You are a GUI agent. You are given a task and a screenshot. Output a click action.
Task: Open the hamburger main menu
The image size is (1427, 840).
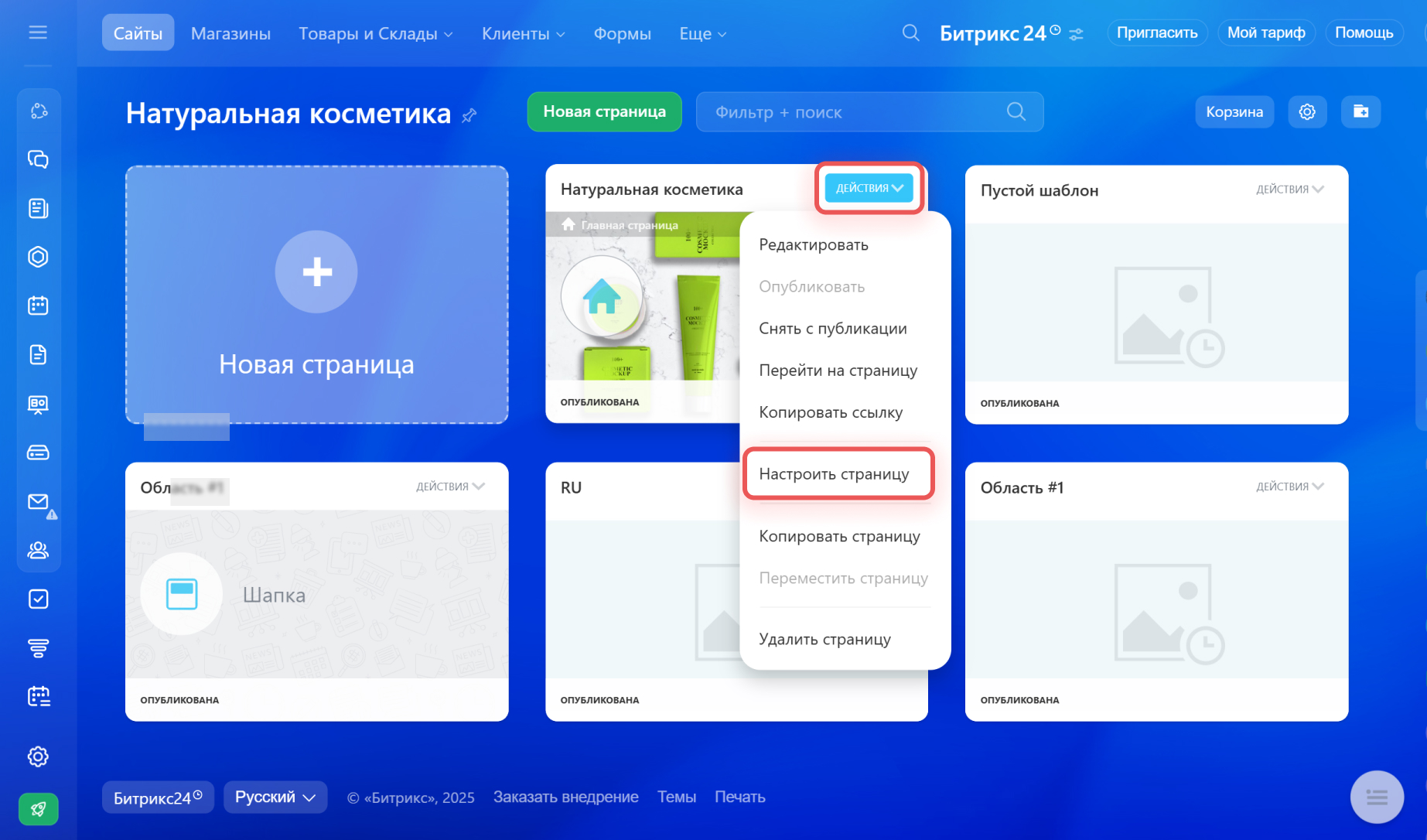pyautogui.click(x=38, y=32)
